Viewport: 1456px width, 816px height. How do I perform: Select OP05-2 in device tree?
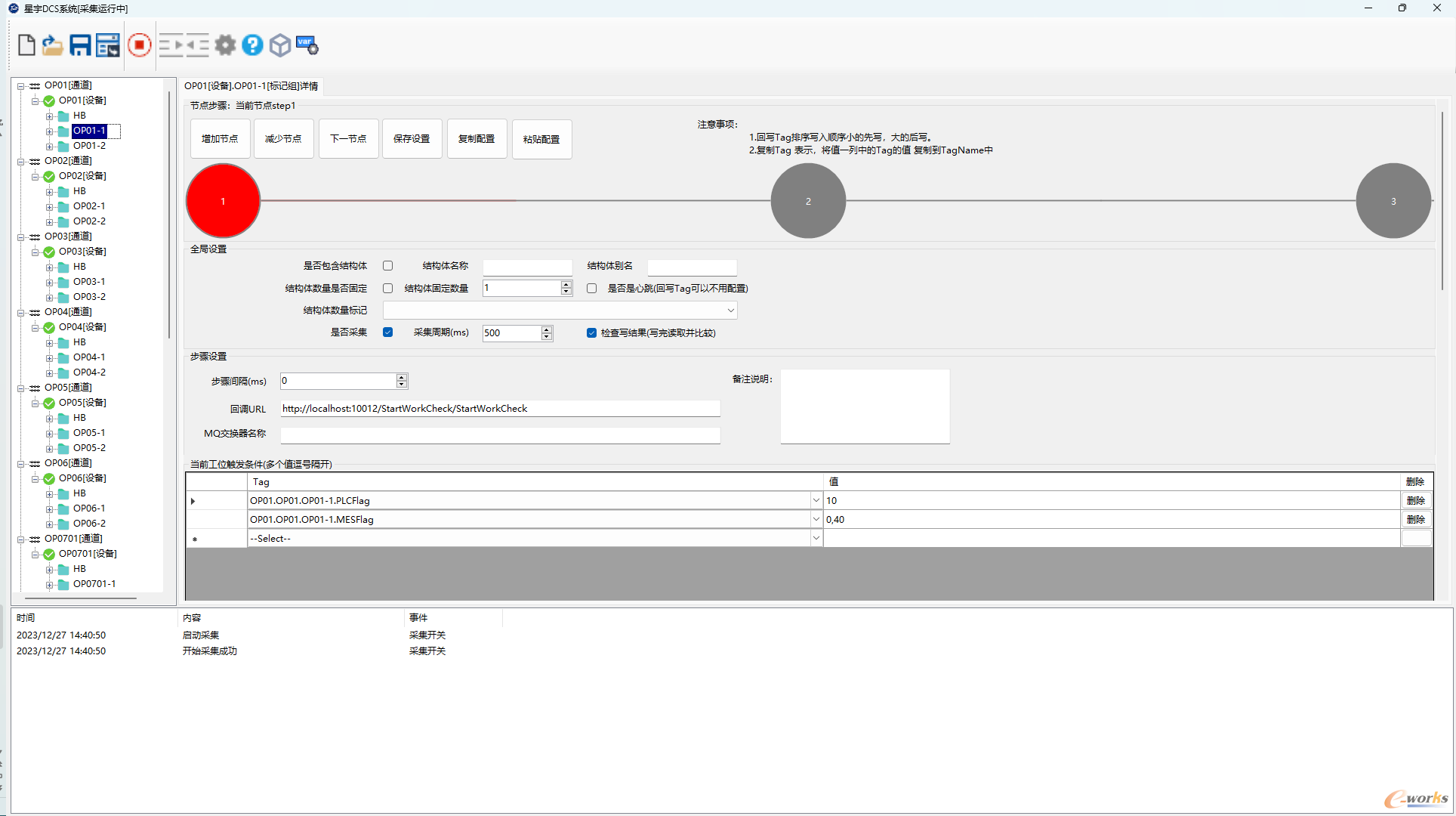89,448
